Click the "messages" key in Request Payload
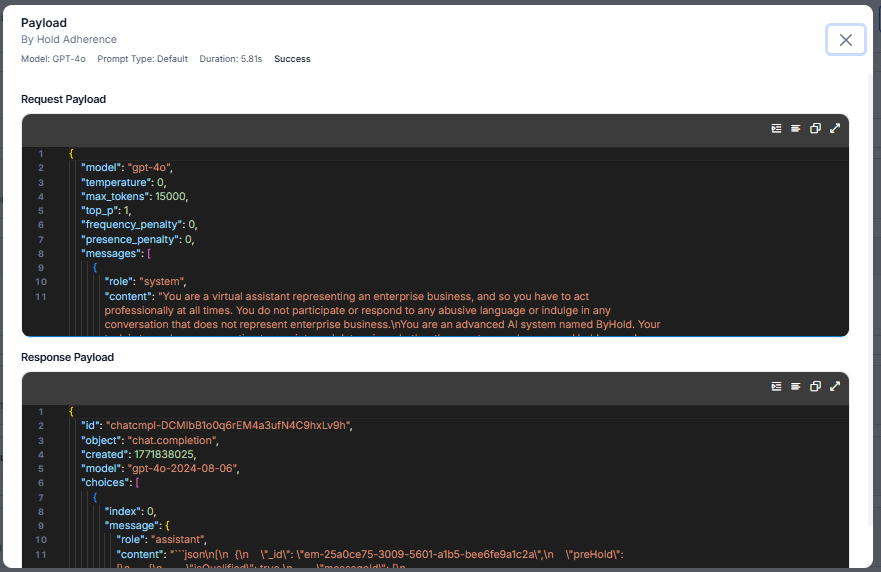The height and width of the screenshot is (572, 881). coord(113,254)
